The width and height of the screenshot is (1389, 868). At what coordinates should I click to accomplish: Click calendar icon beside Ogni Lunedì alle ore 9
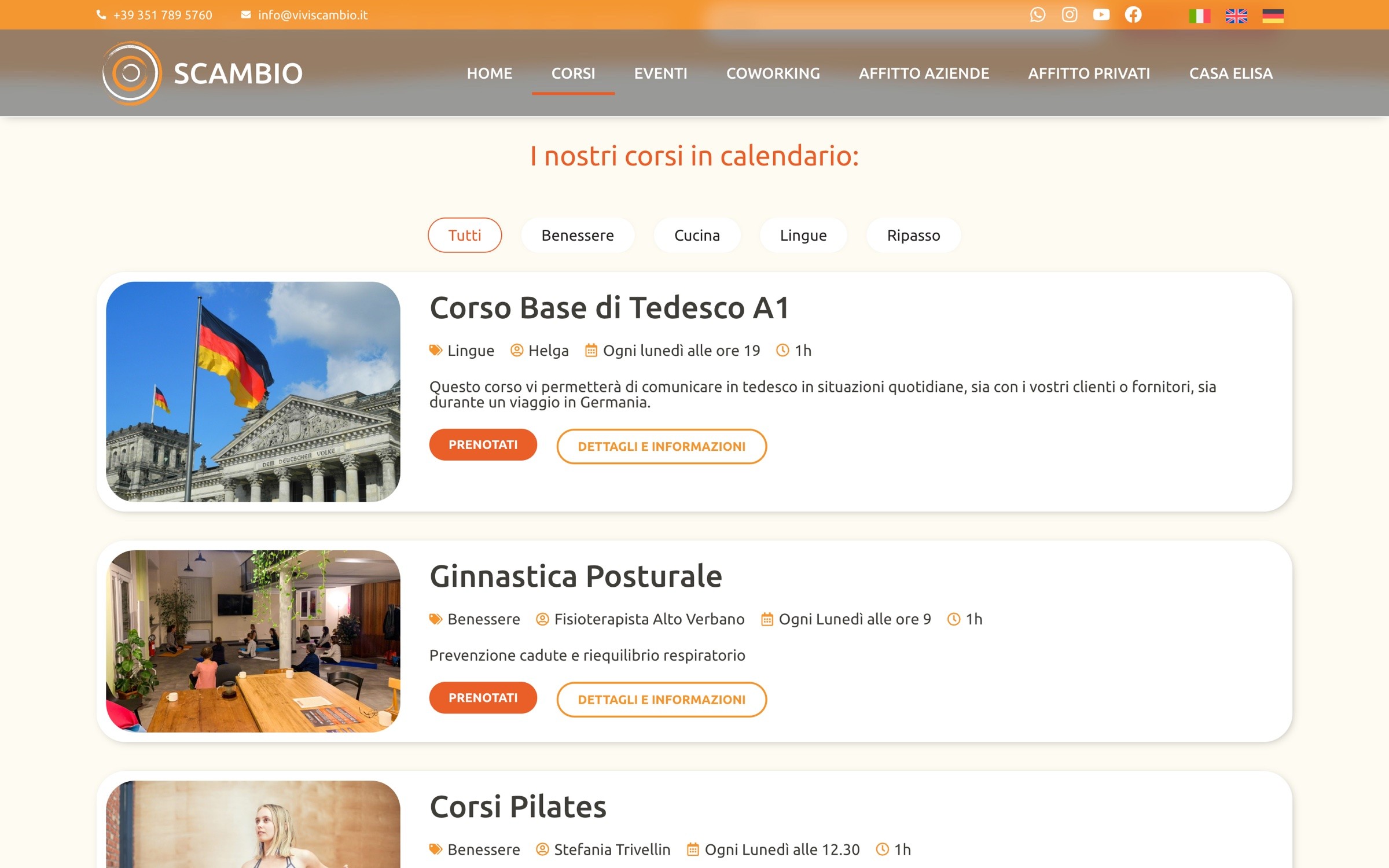(x=767, y=619)
